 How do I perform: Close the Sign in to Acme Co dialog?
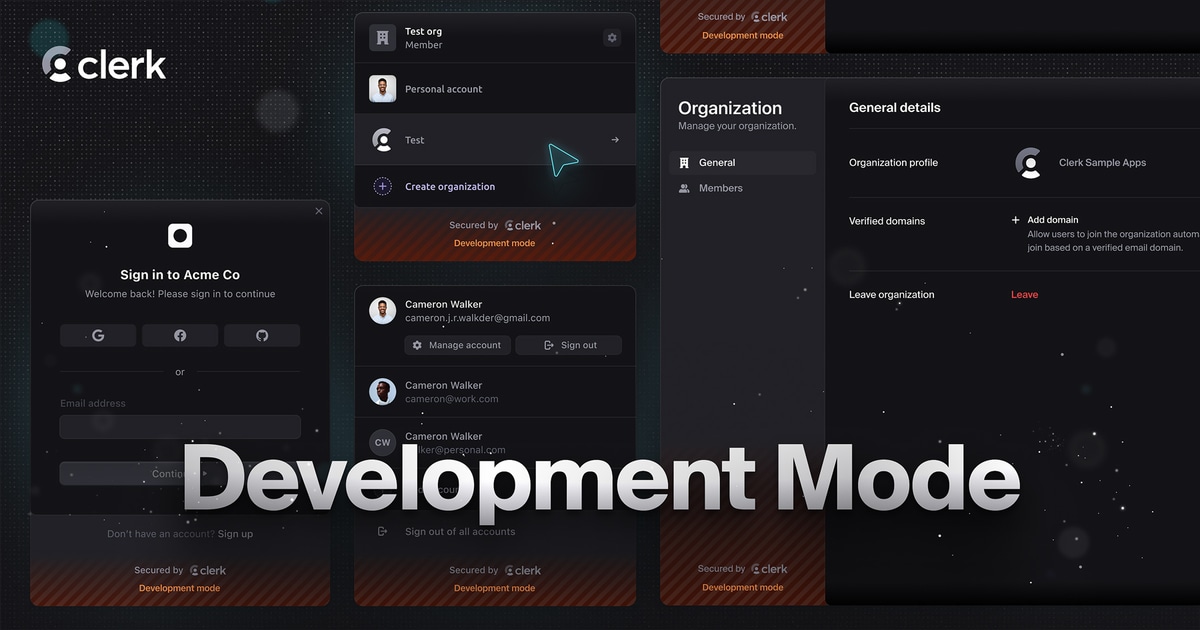click(319, 211)
